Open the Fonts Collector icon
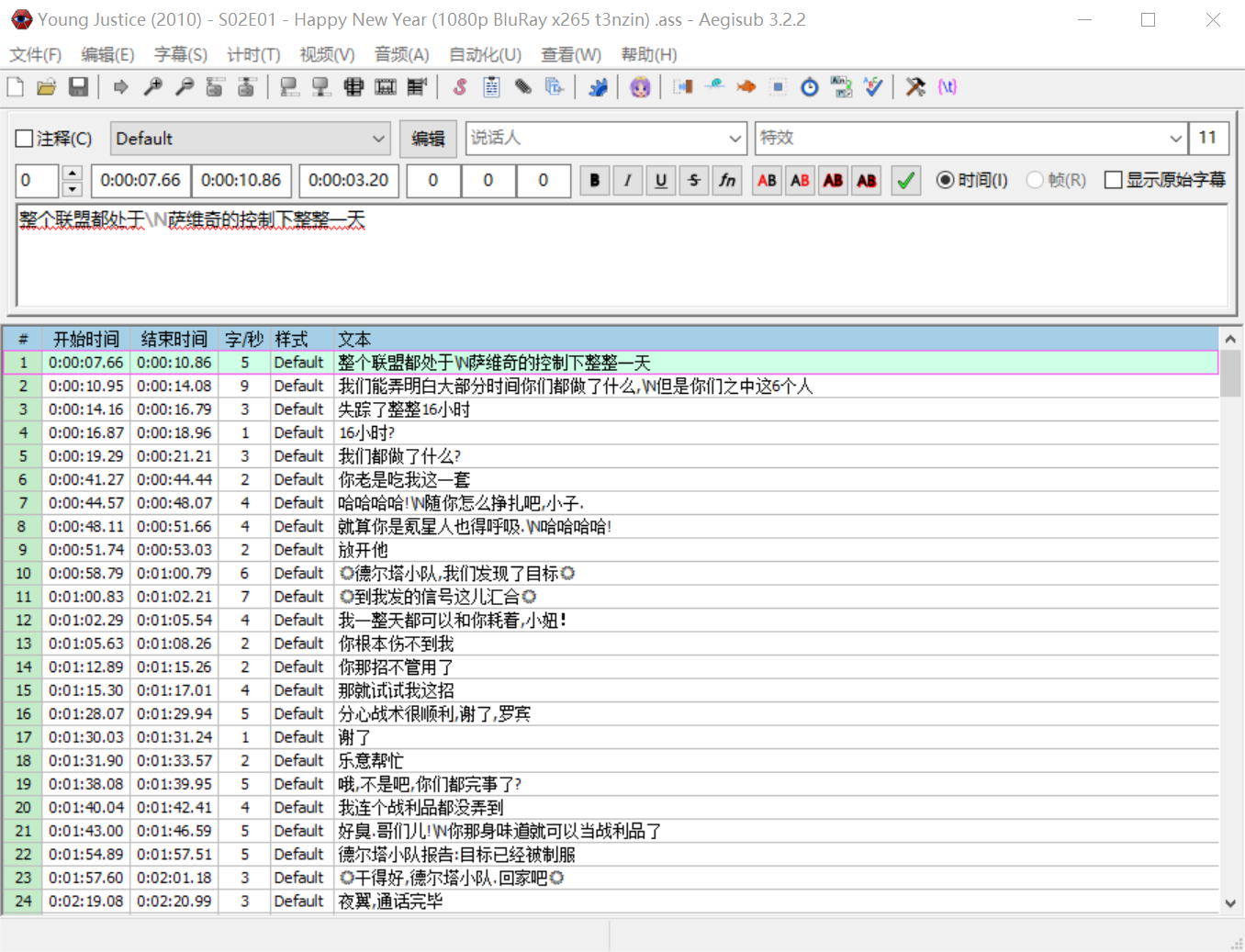This screenshot has width=1245, height=952. 554,87
